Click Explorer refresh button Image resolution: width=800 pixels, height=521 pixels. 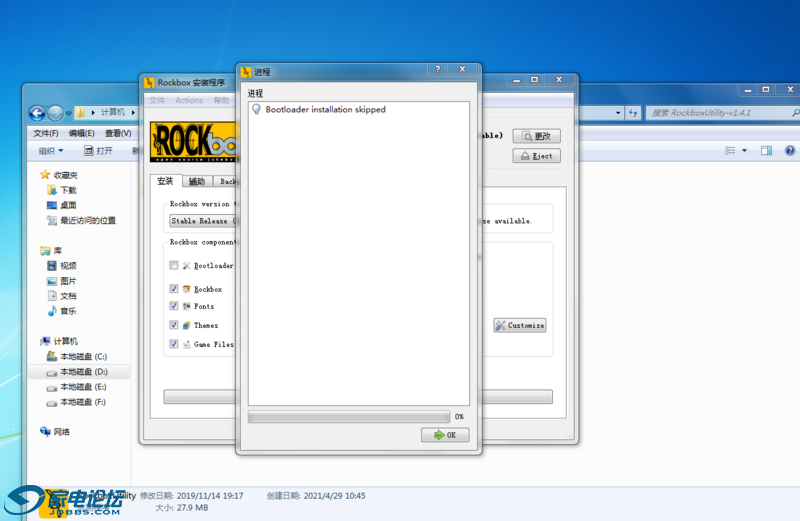[633, 113]
